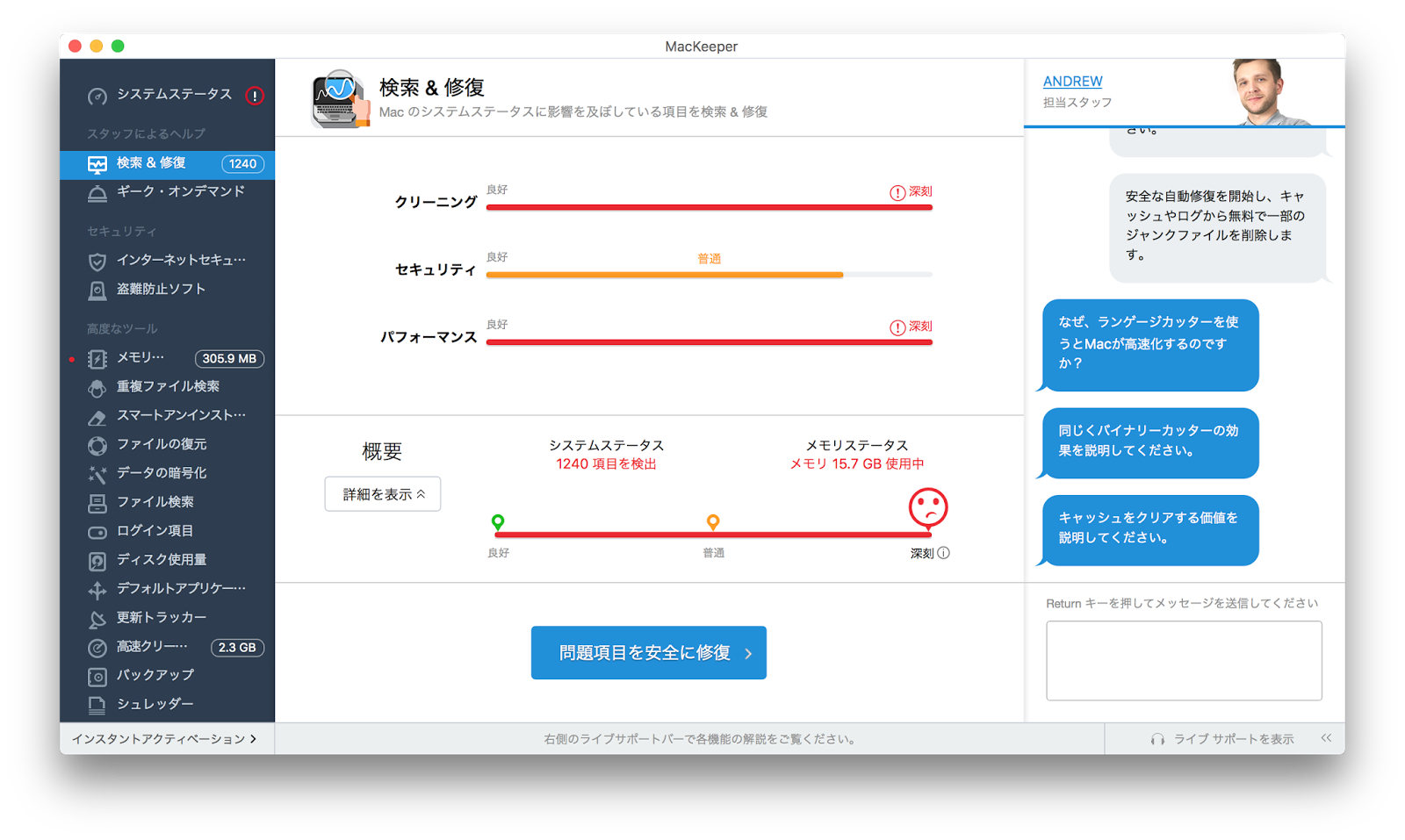Click the 盗難防止ソフト icon

pyautogui.click(x=97, y=291)
